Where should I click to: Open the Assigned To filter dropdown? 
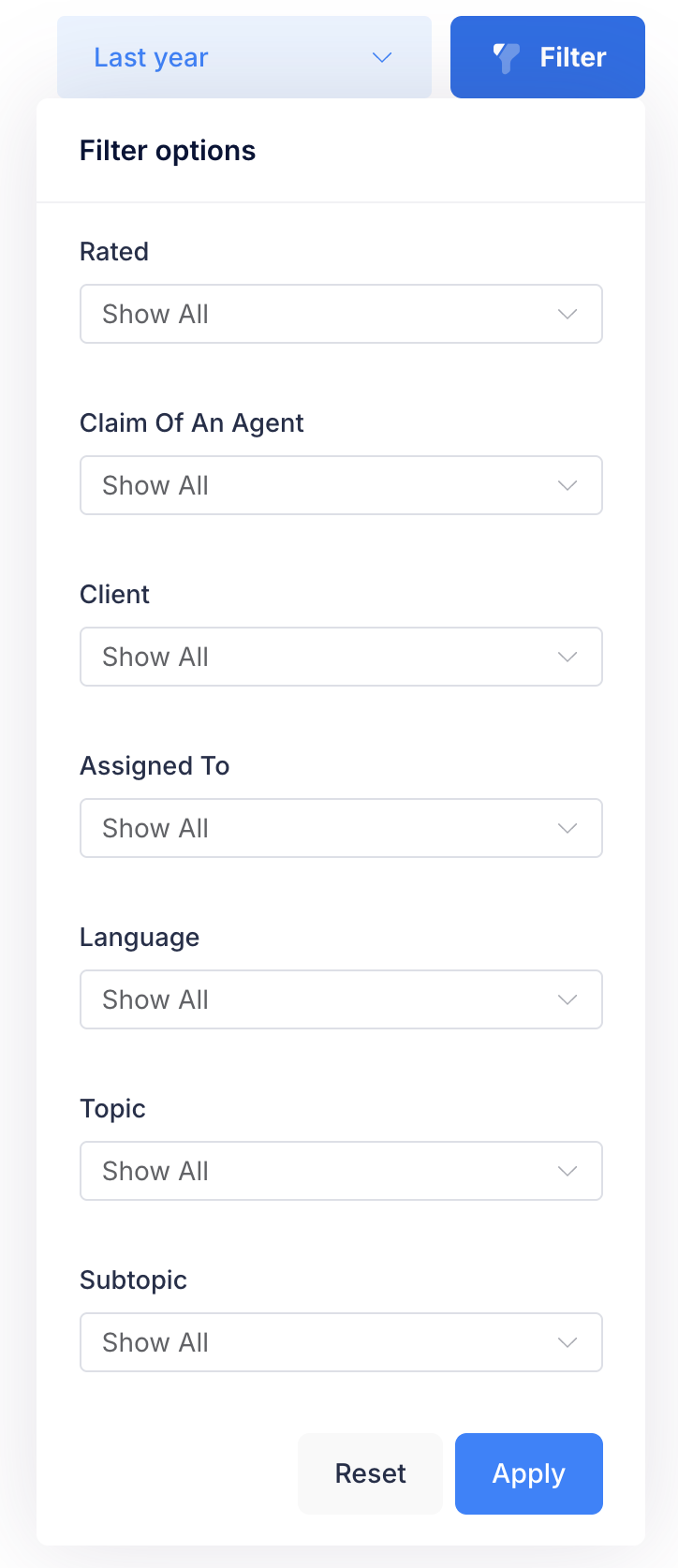click(x=341, y=828)
